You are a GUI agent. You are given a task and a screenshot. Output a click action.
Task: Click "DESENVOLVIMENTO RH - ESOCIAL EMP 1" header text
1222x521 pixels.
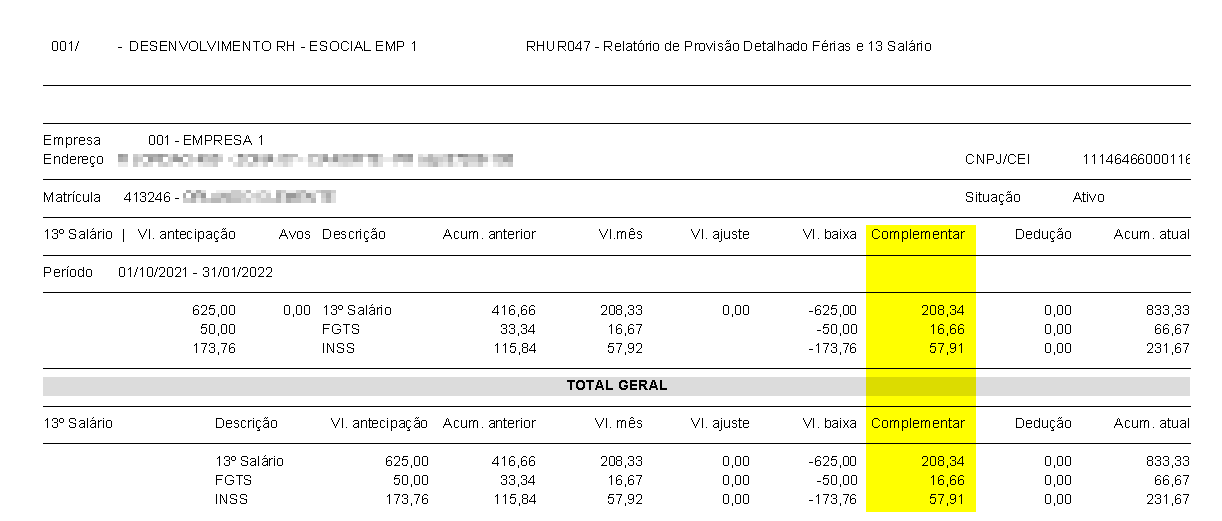(273, 47)
